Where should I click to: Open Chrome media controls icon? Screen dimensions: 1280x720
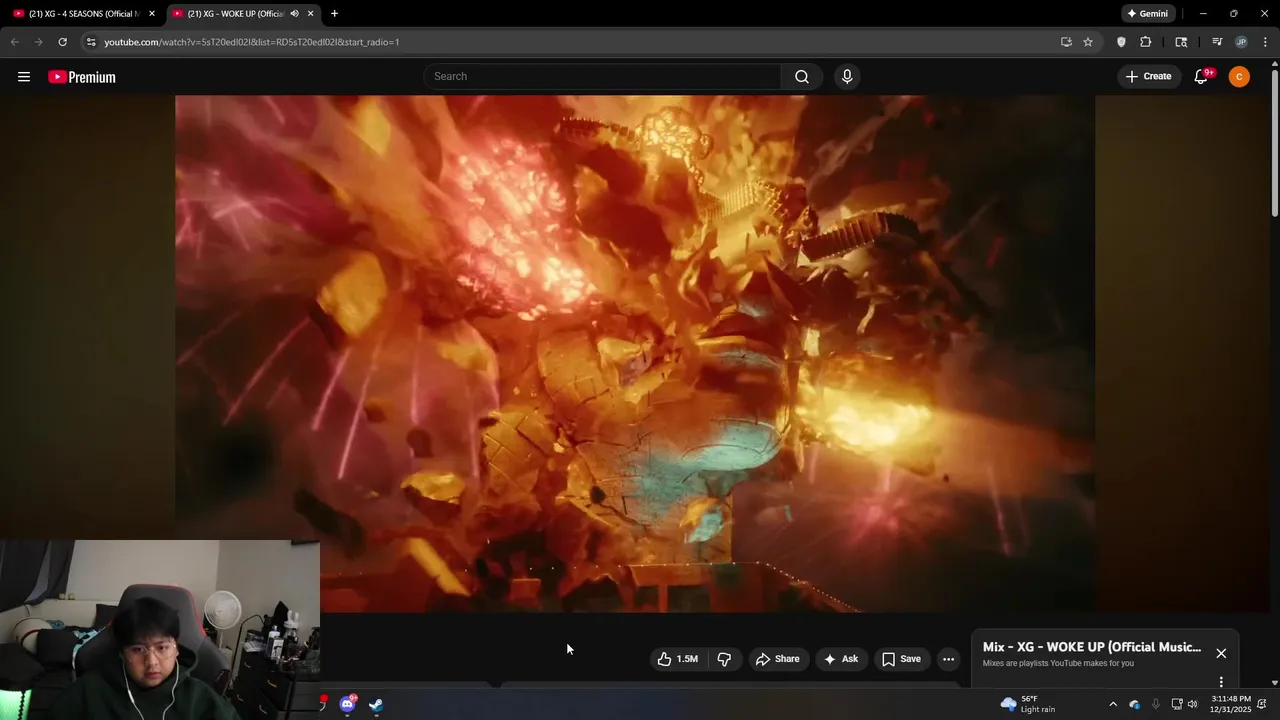[x=1217, y=42]
